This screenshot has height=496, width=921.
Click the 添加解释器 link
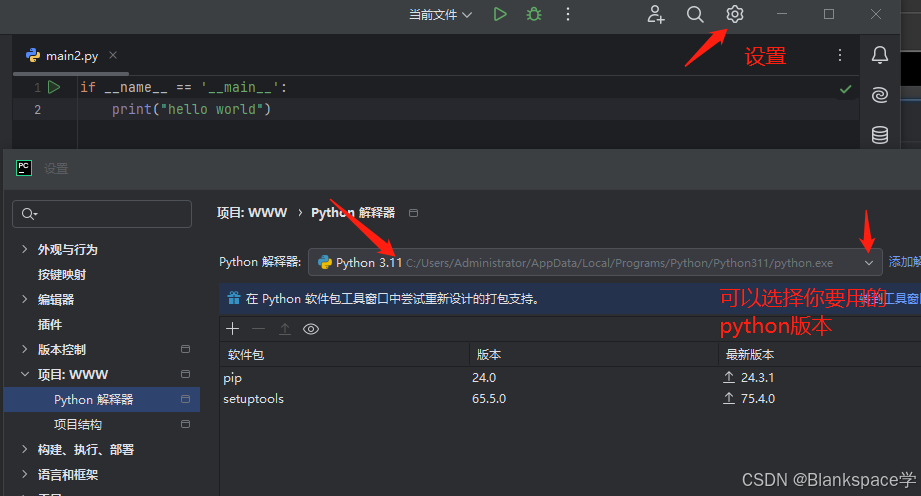(905, 262)
